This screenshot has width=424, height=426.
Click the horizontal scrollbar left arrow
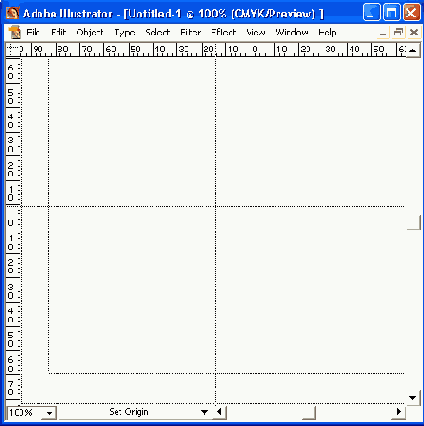click(x=219, y=412)
